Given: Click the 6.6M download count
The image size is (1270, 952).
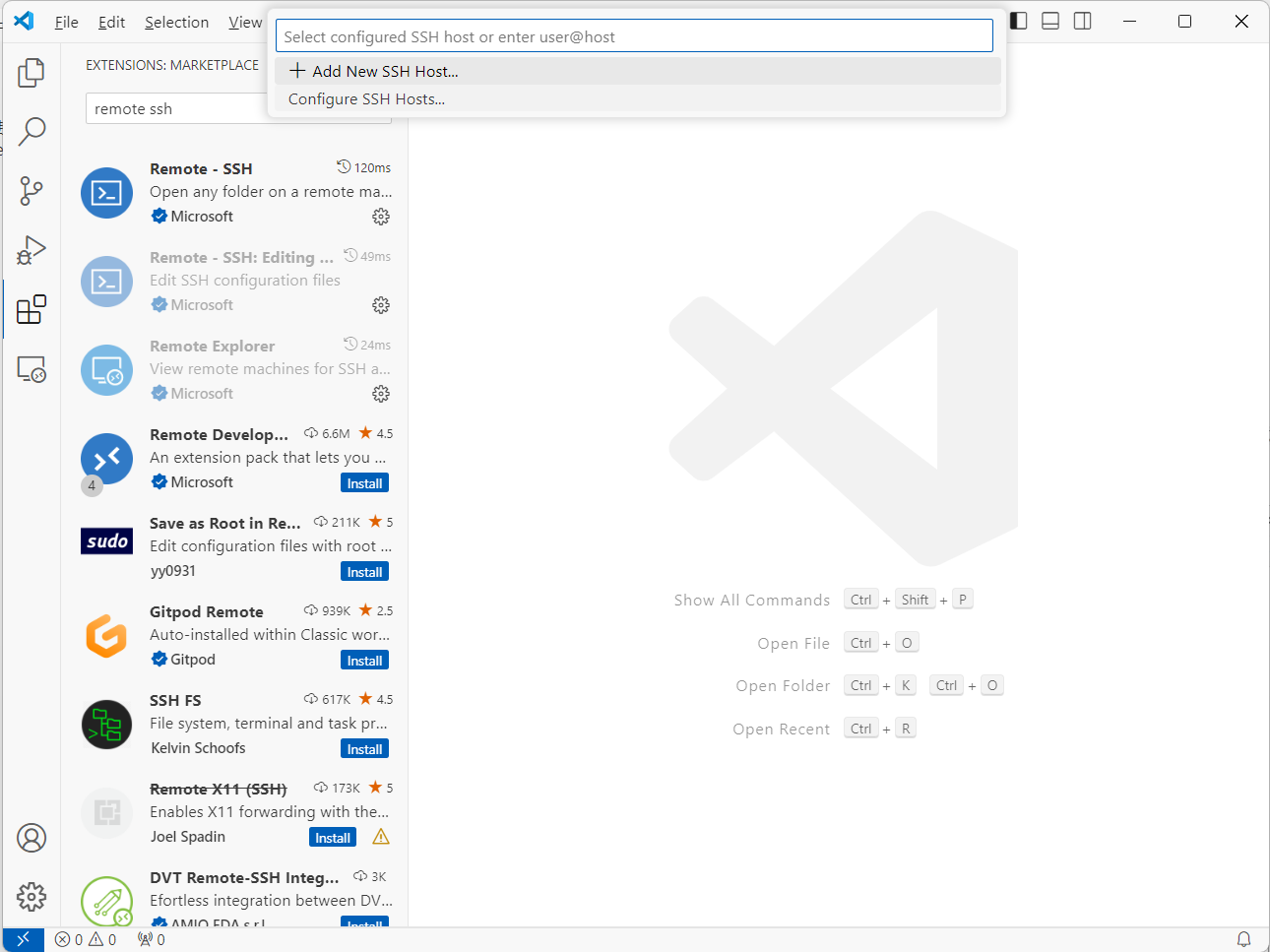Looking at the screenshot, I should 327,433.
